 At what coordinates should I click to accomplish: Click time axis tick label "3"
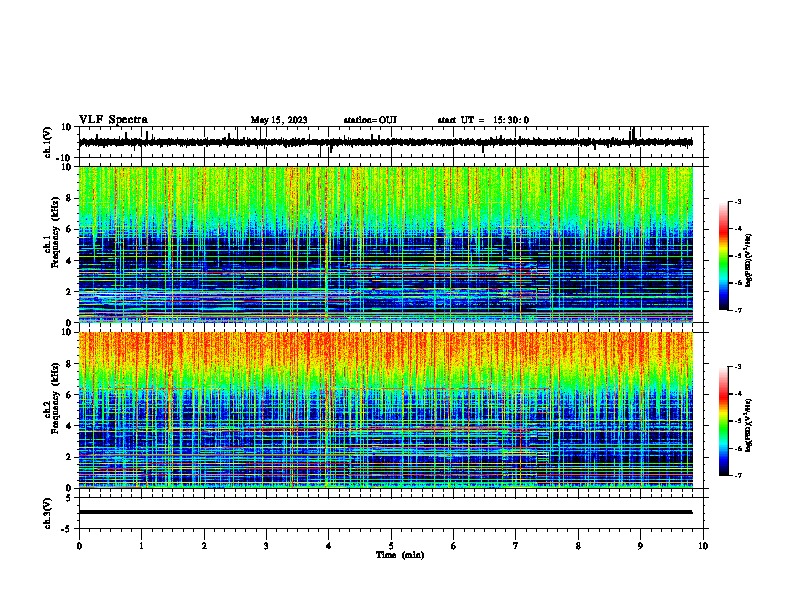pyautogui.click(x=266, y=546)
